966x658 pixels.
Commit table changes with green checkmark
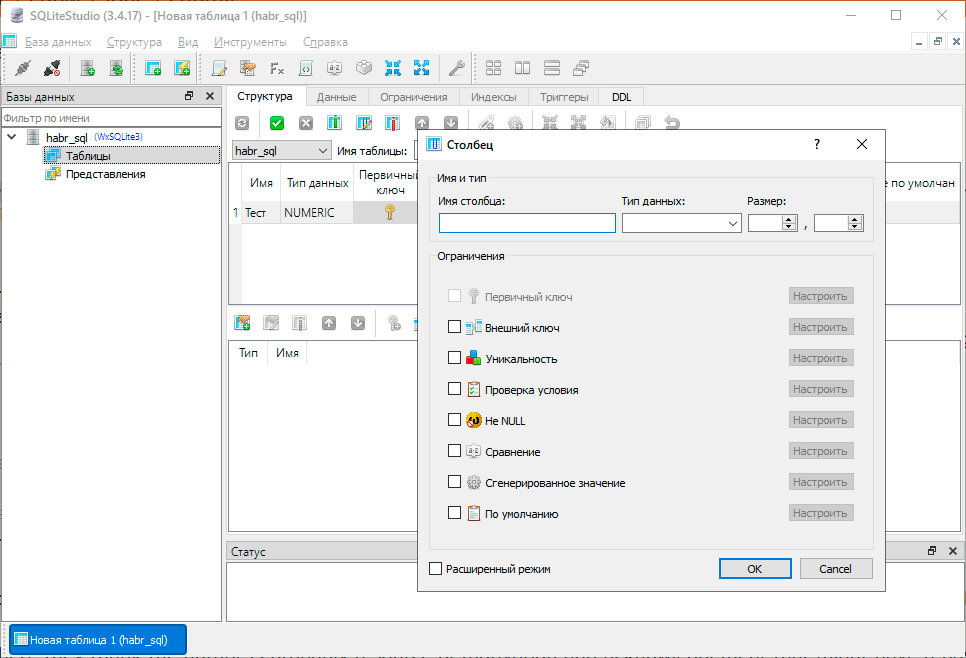coord(277,123)
